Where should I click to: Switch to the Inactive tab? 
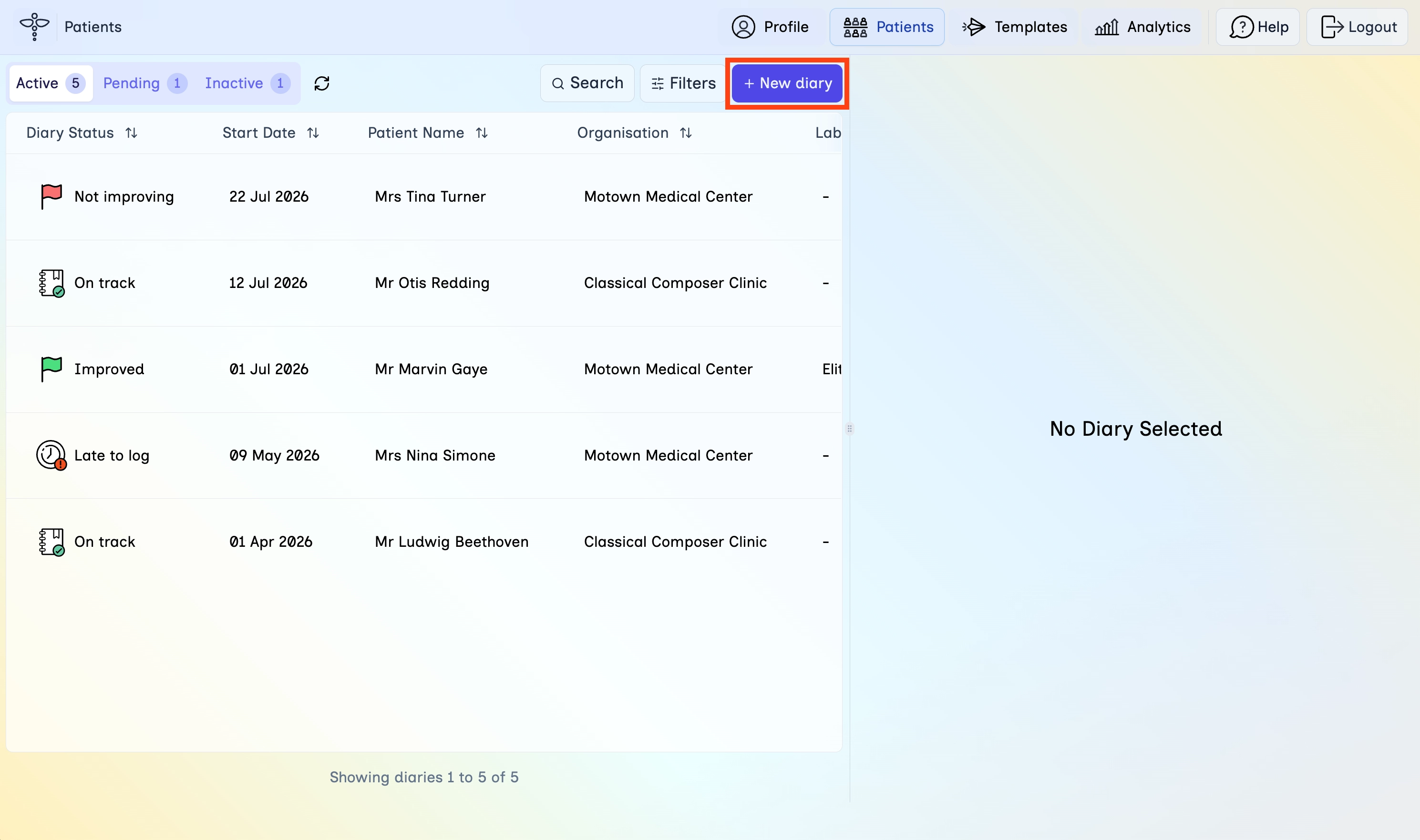(x=247, y=83)
